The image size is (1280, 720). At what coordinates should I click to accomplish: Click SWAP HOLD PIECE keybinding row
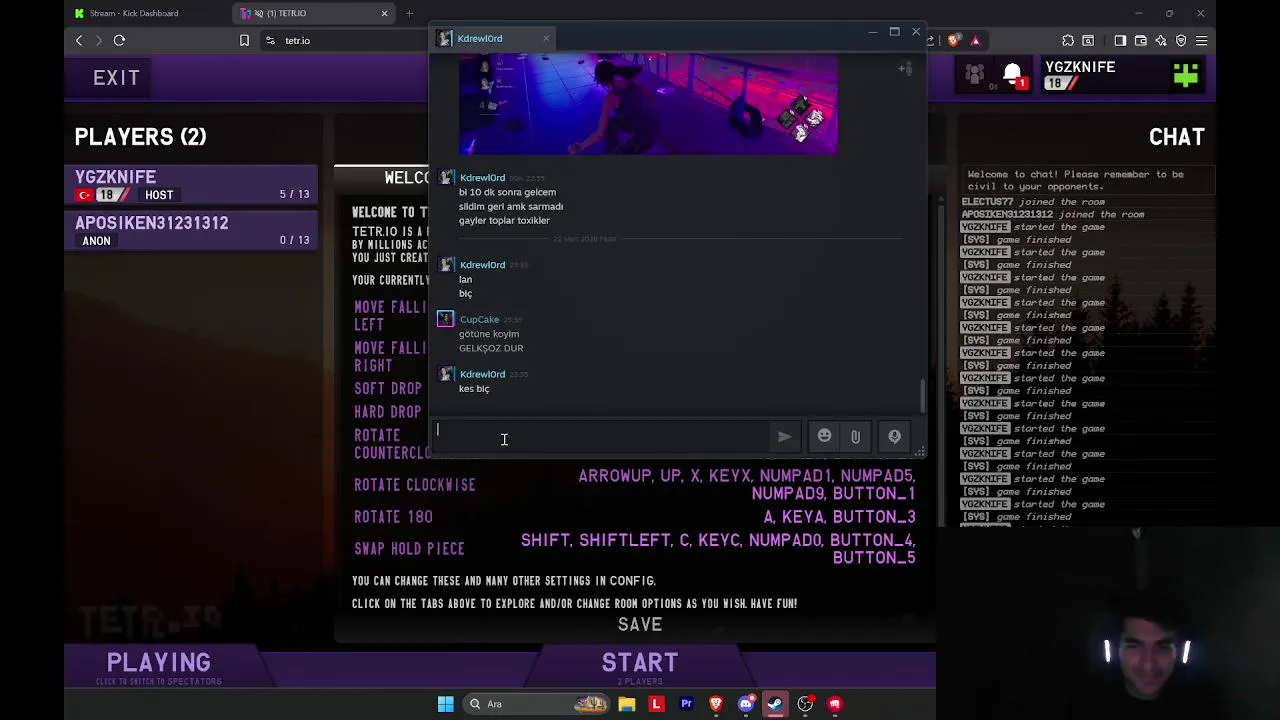[634, 549]
